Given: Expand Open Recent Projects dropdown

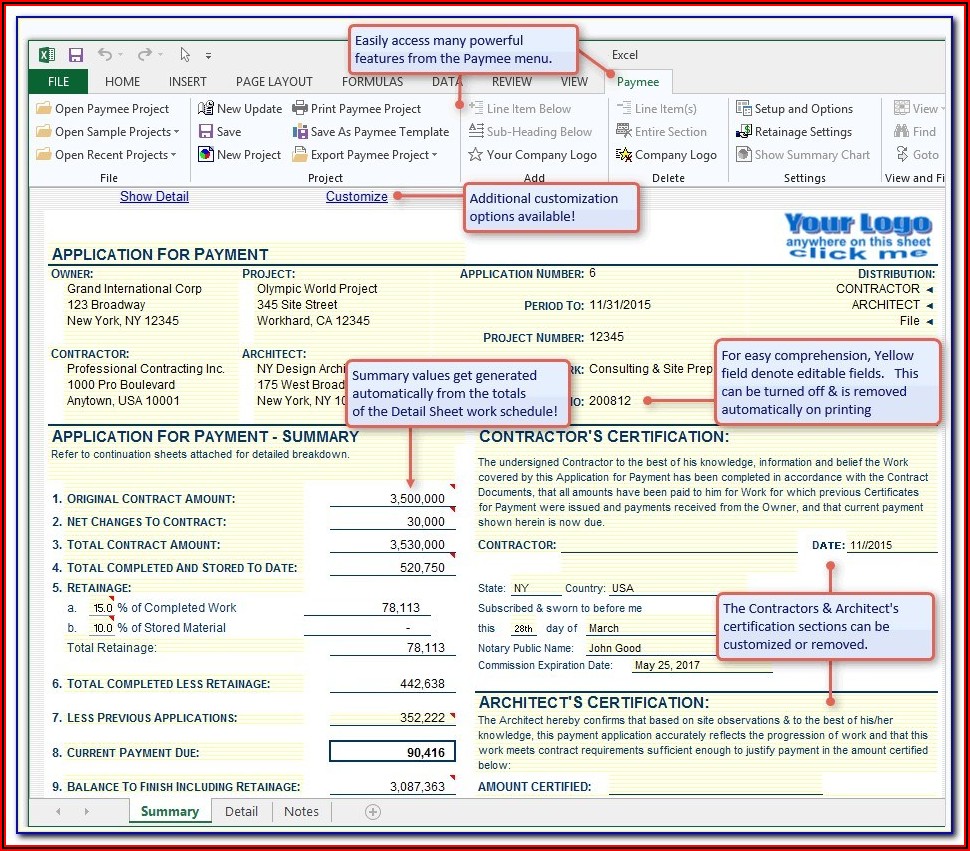Looking at the screenshot, I should point(173,155).
